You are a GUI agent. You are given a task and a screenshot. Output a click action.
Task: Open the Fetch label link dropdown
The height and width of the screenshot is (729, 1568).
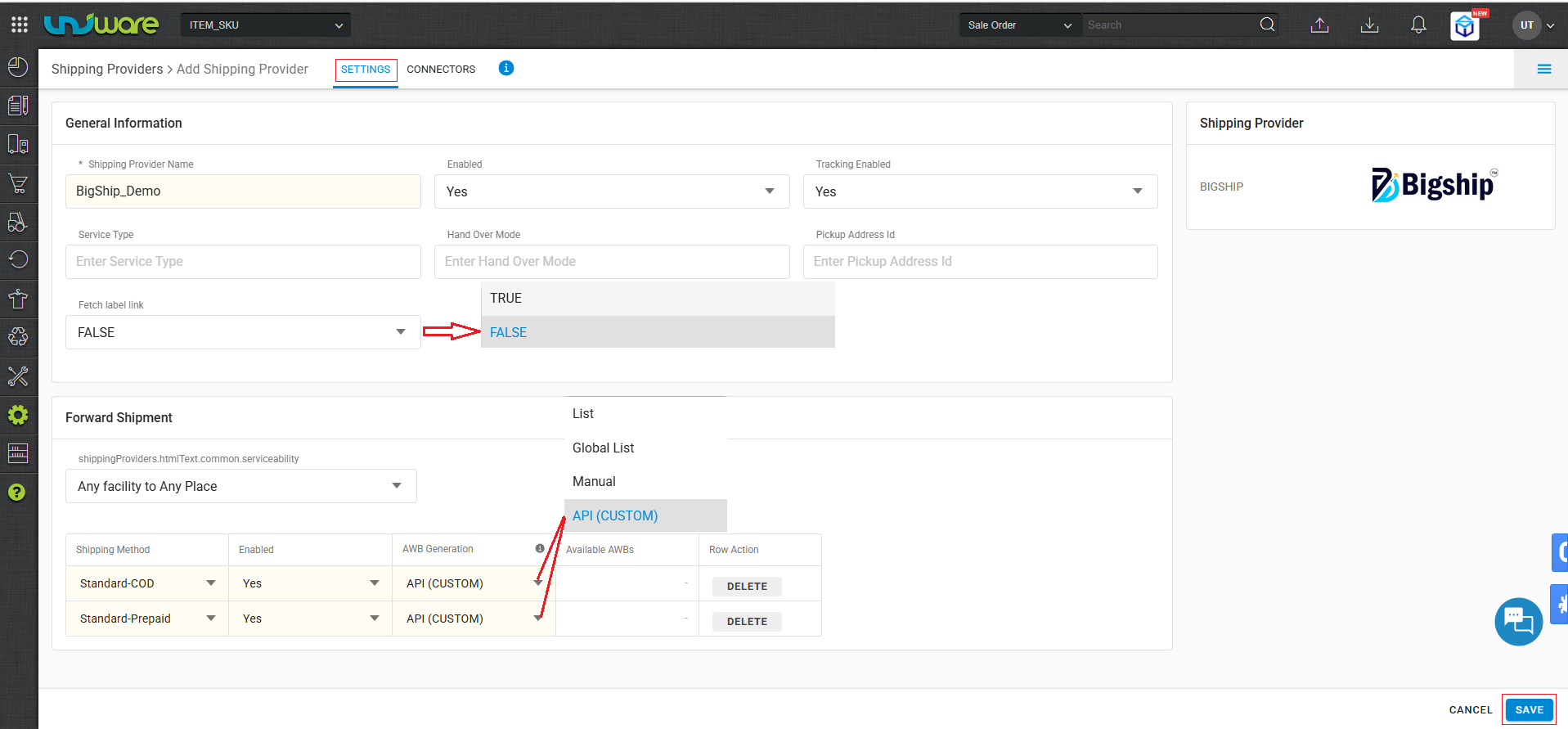click(243, 332)
